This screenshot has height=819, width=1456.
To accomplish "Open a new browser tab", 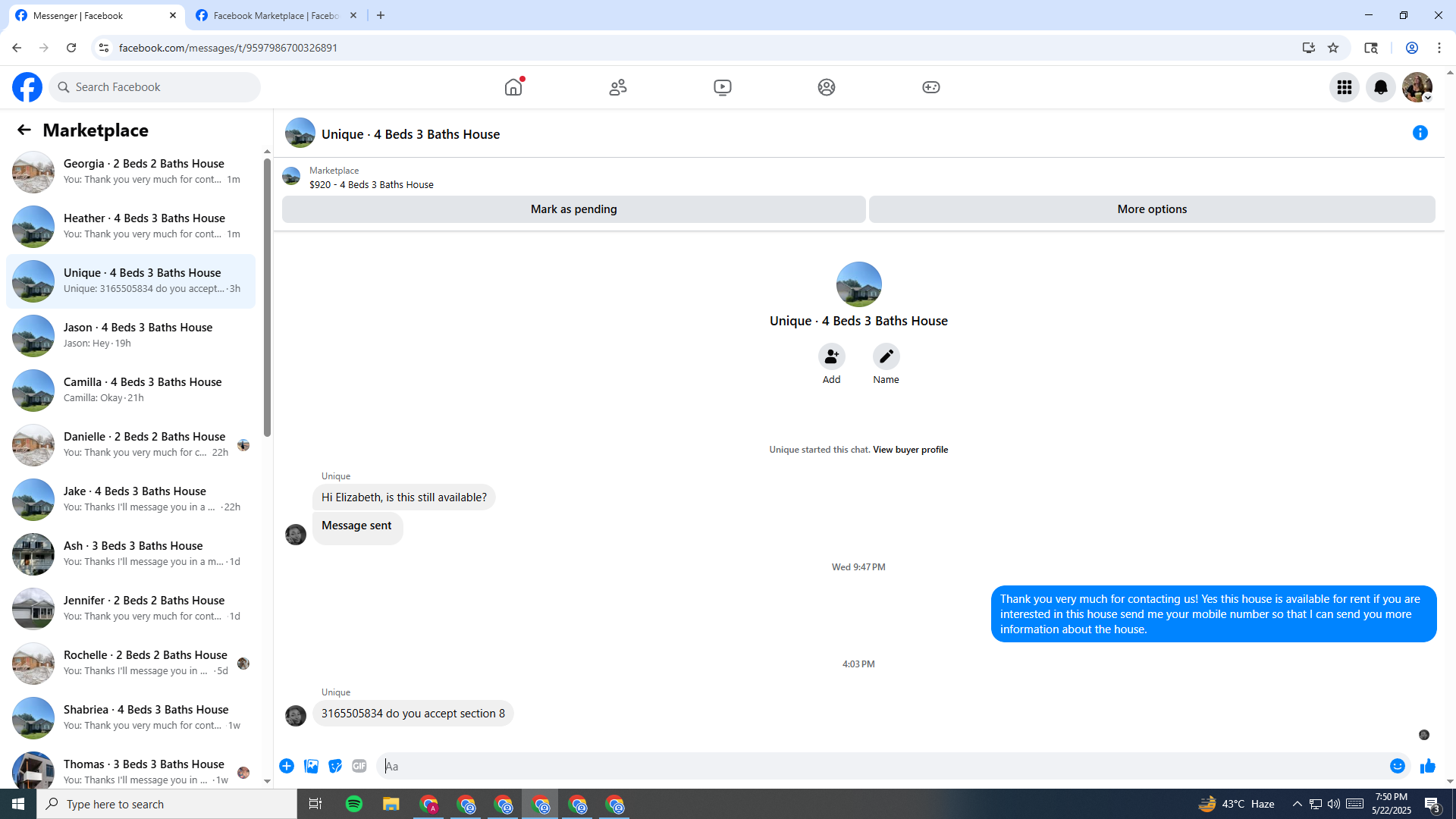I will coord(381,15).
